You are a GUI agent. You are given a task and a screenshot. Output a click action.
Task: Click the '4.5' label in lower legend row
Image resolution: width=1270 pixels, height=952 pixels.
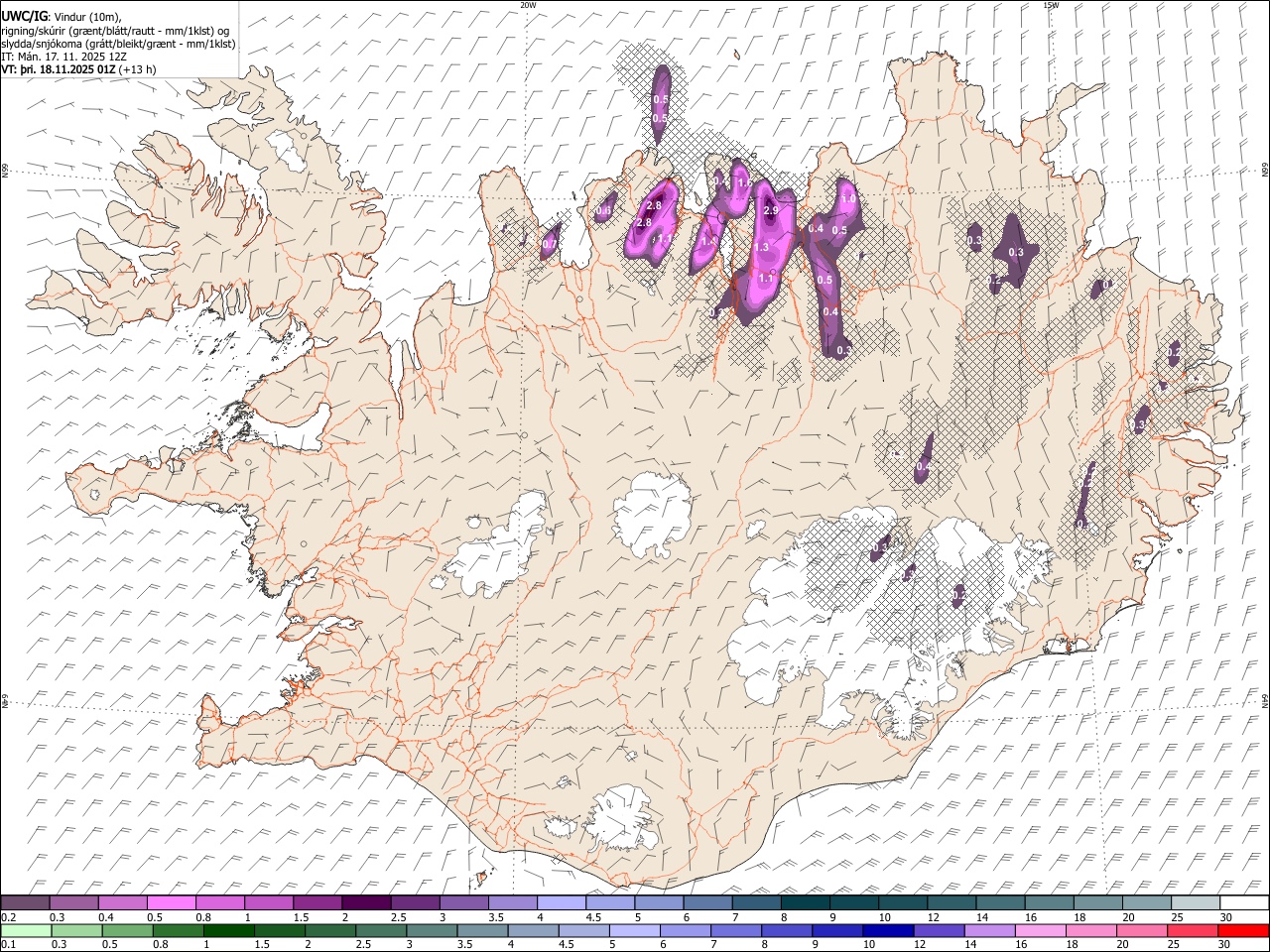tap(567, 945)
